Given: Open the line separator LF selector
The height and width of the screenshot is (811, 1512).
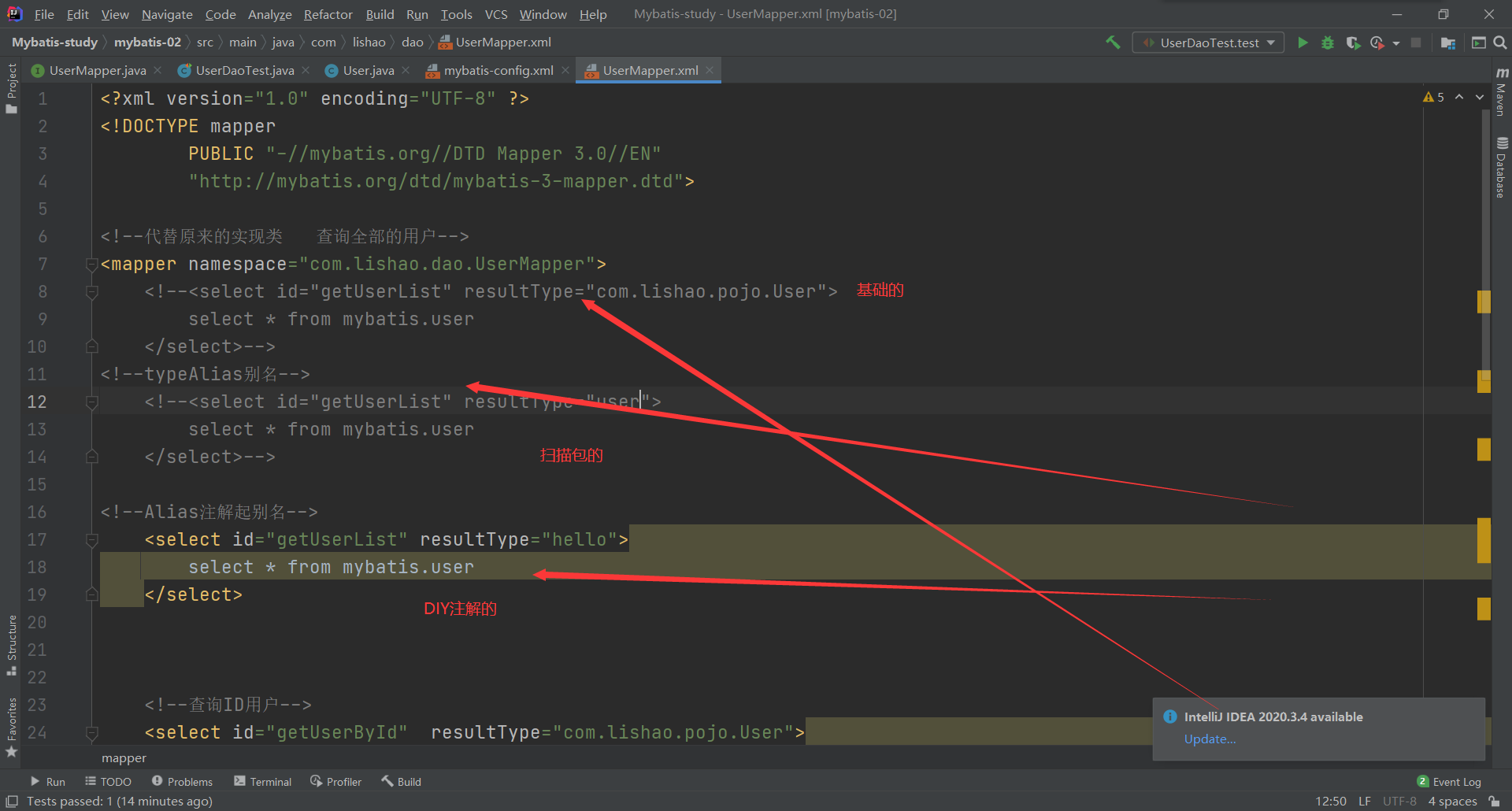Looking at the screenshot, I should pyautogui.click(x=1365, y=802).
